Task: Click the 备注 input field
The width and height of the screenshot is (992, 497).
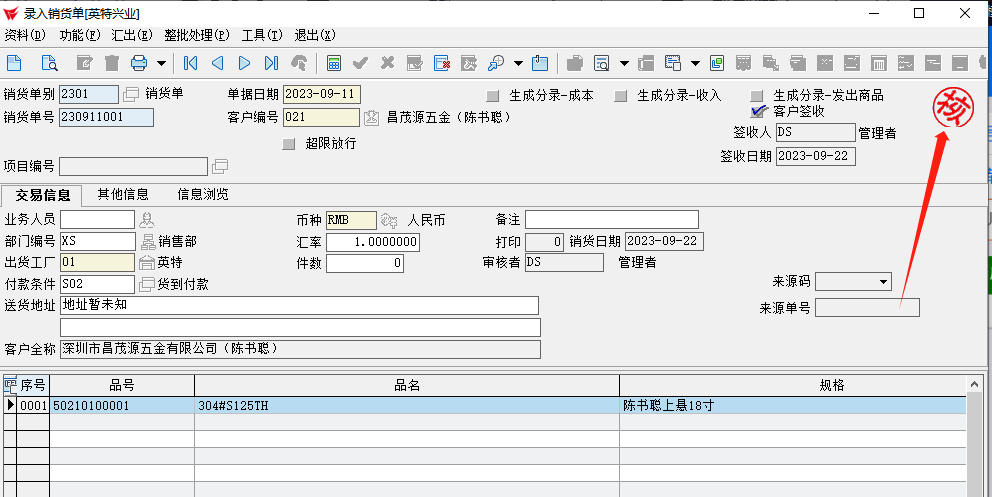Action: (x=611, y=219)
